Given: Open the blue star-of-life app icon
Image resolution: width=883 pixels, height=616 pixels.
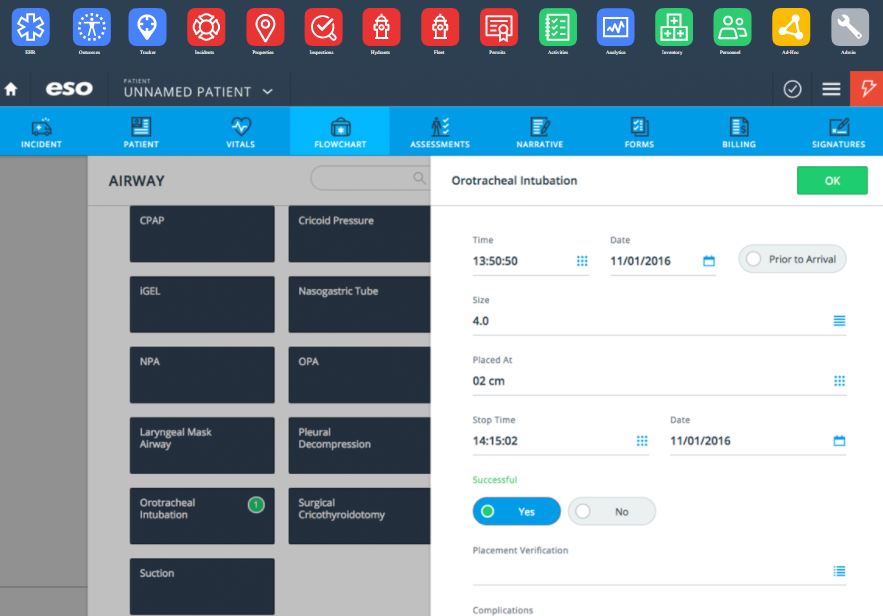Looking at the screenshot, I should click(30, 27).
